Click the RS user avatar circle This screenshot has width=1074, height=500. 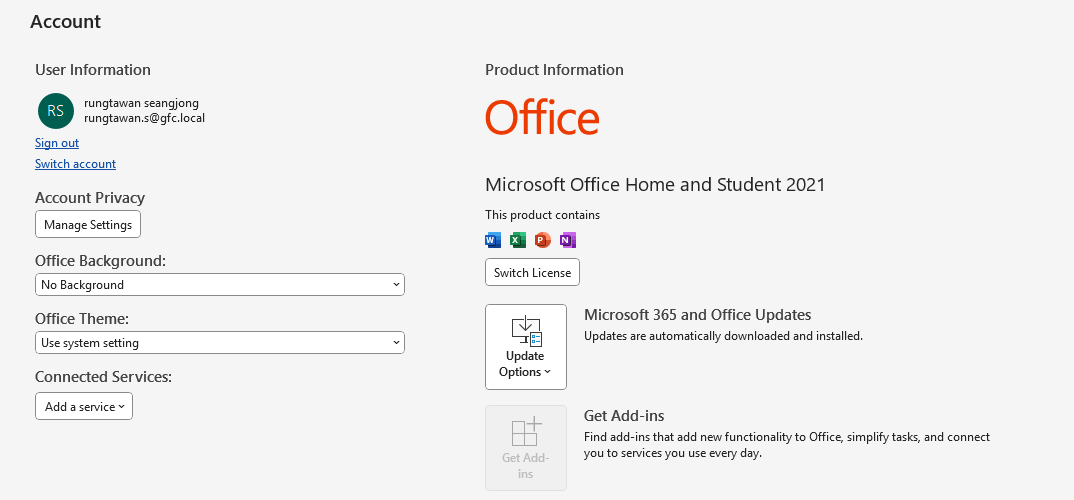[55, 111]
